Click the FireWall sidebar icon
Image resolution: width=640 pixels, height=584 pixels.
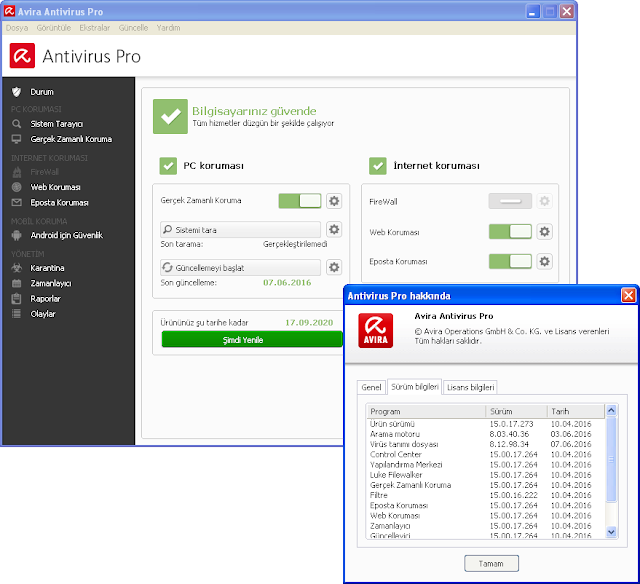coord(17,172)
